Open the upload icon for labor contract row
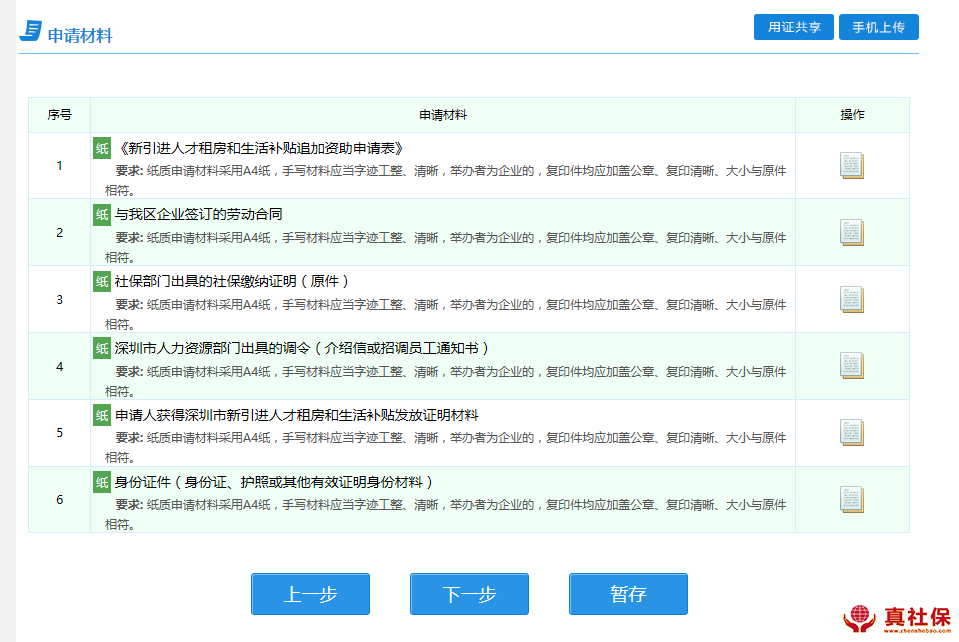This screenshot has width=959, height=642. point(851,233)
